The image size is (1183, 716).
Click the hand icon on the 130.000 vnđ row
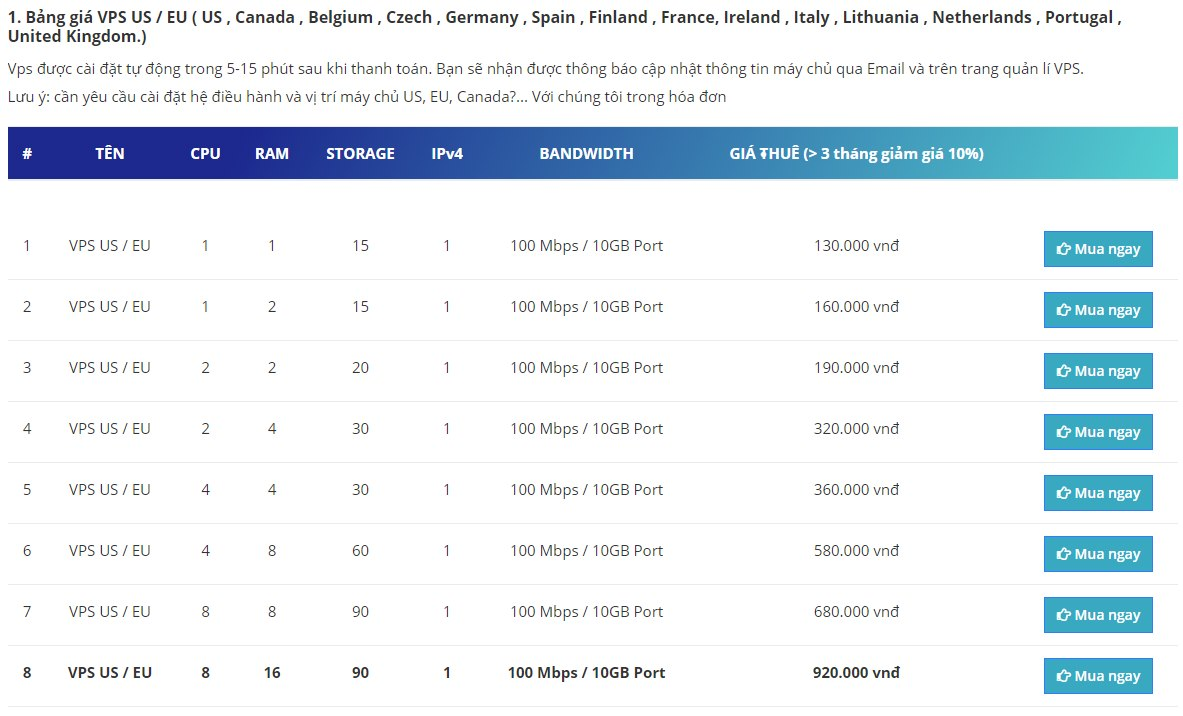pyautogui.click(x=1064, y=250)
